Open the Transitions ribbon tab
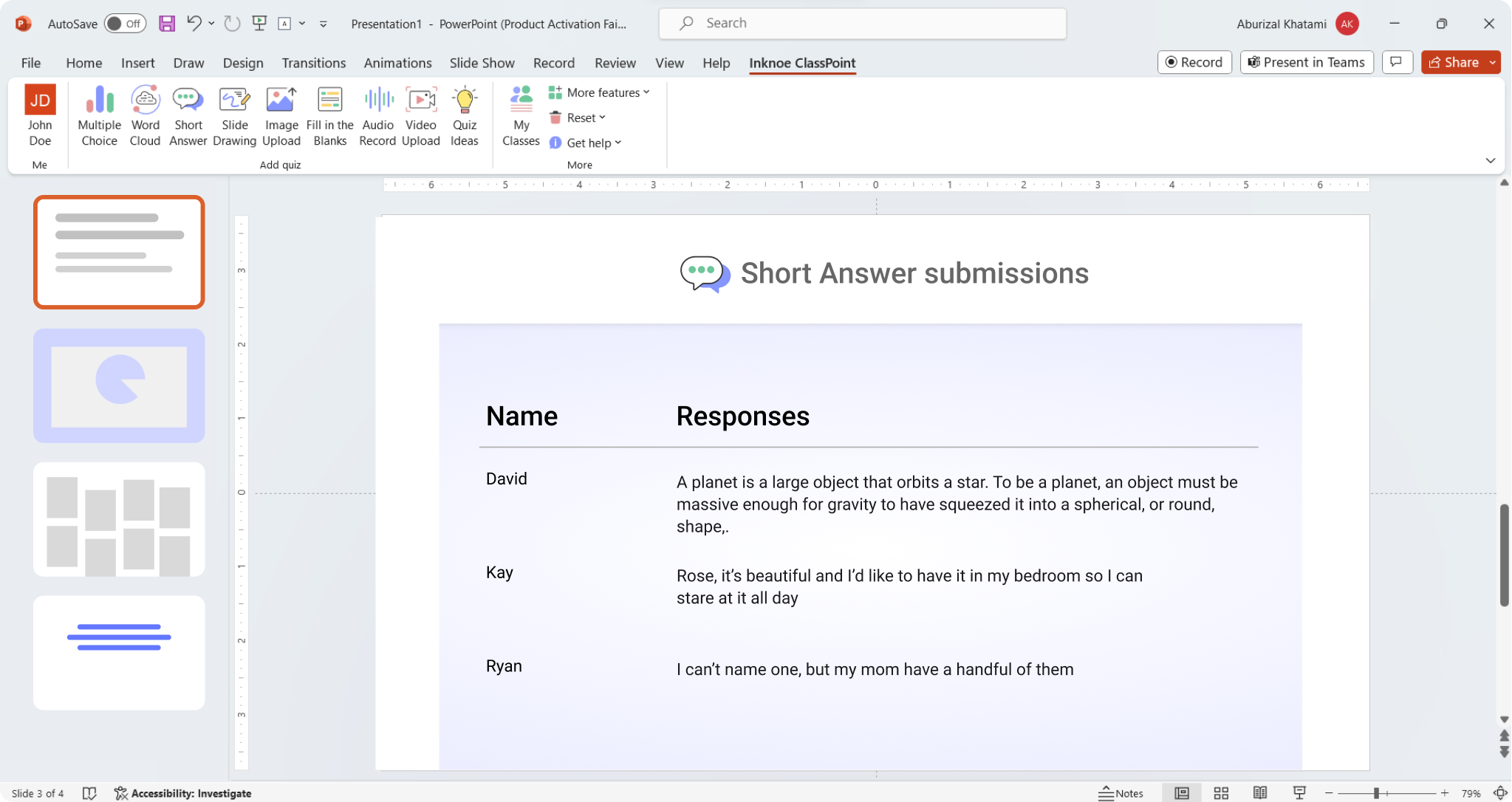 tap(313, 63)
